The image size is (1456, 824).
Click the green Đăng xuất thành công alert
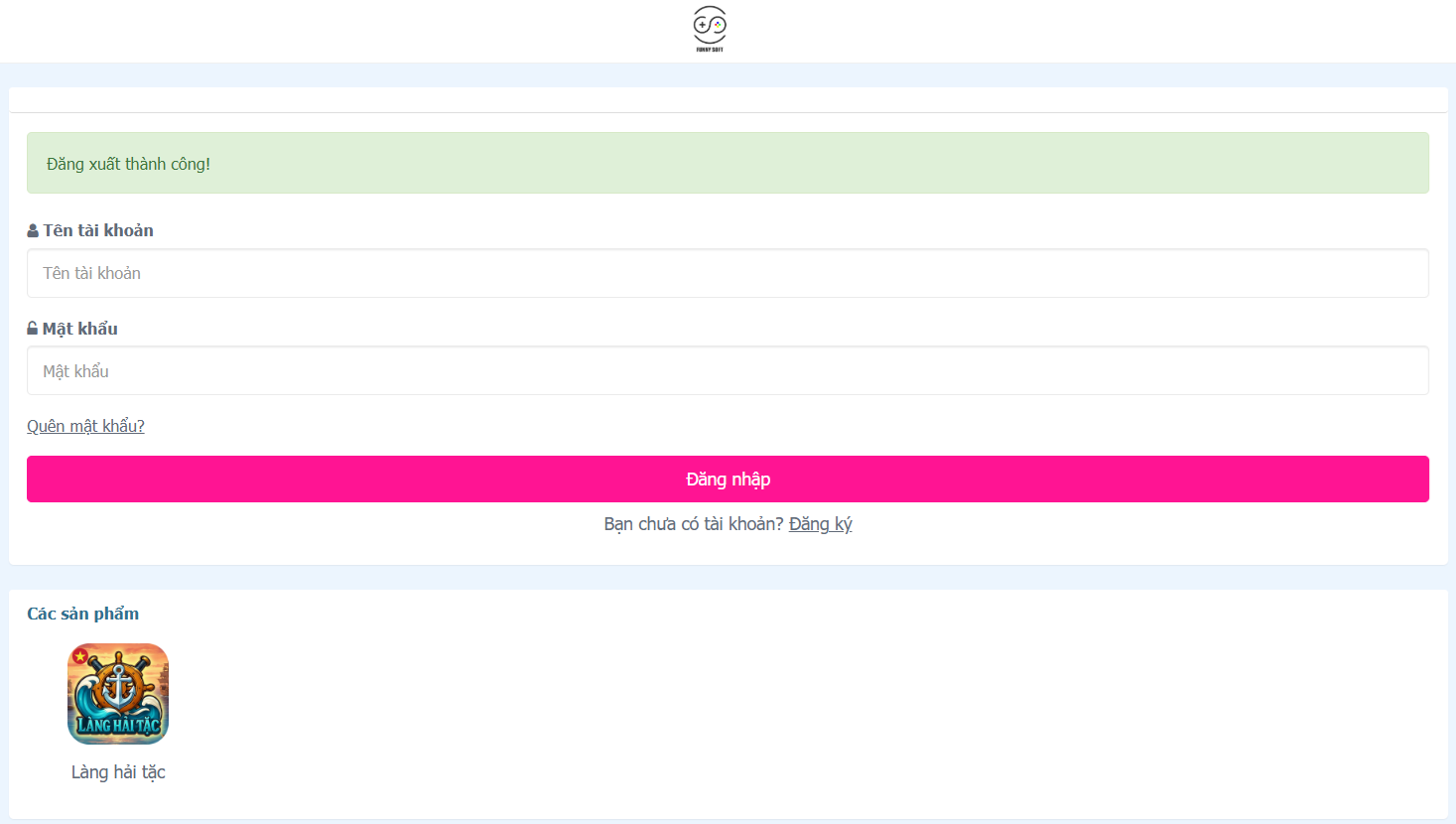(x=728, y=164)
